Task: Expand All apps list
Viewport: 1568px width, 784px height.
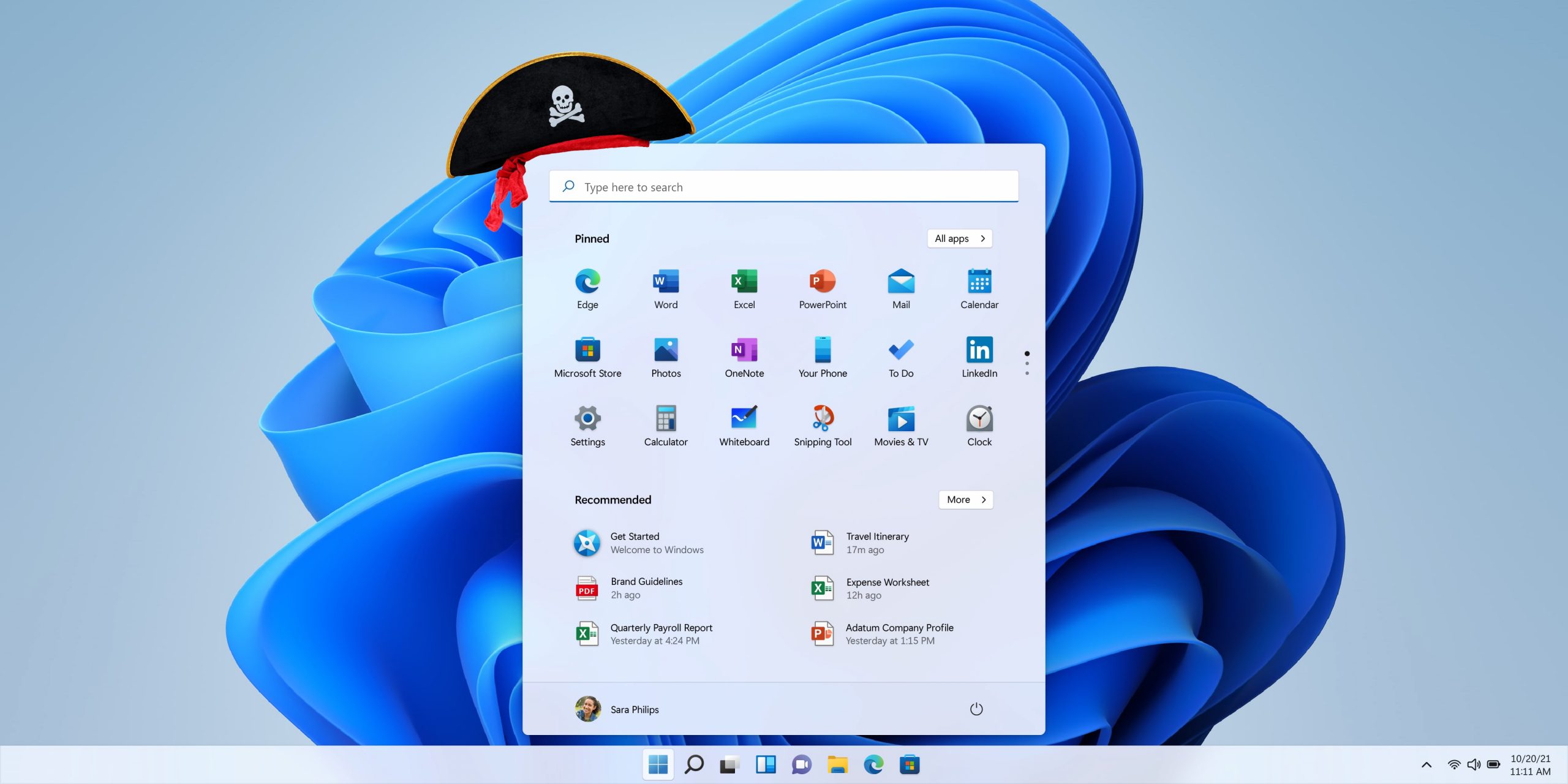Action: (960, 238)
